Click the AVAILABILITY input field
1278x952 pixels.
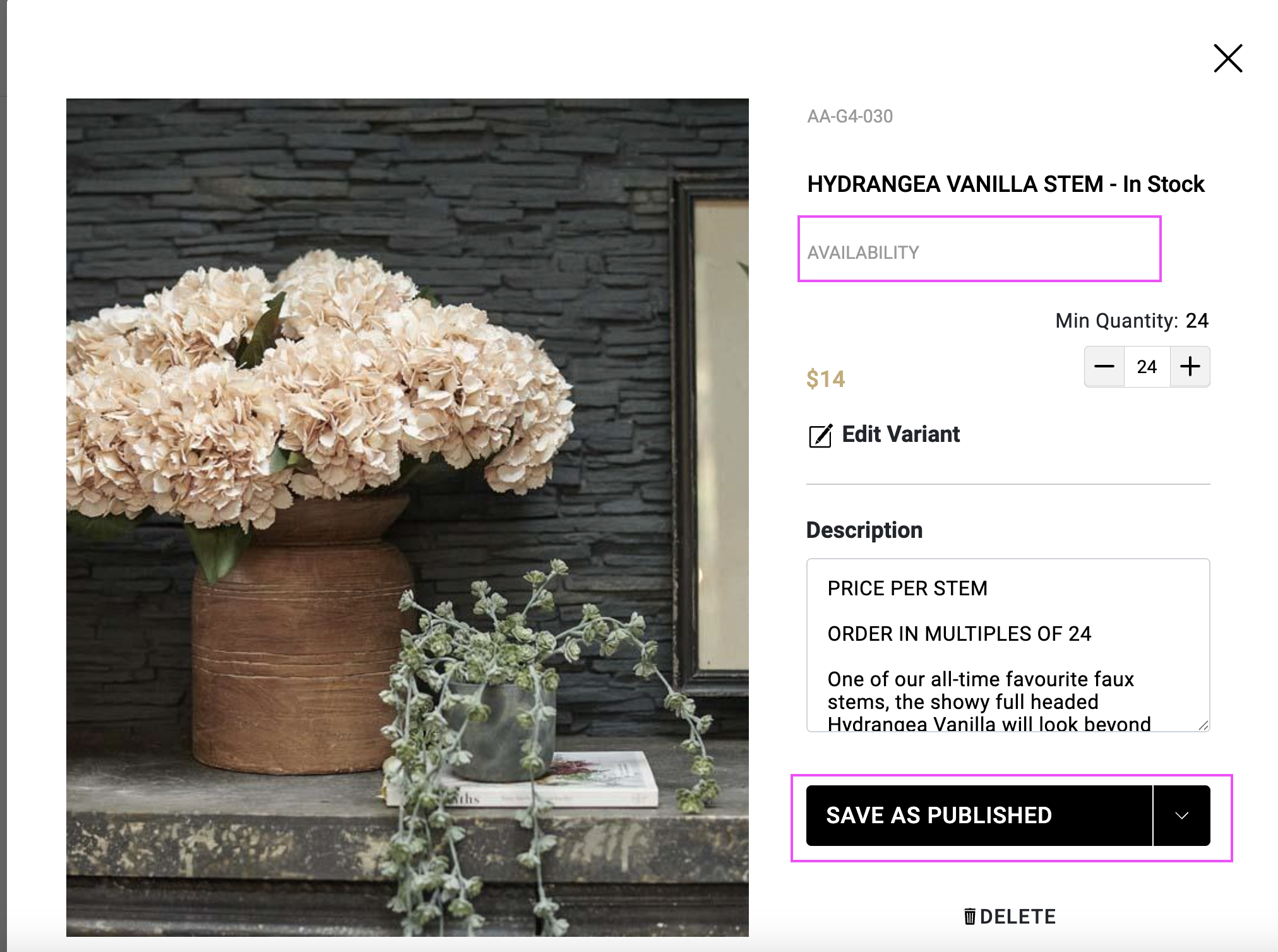979,249
